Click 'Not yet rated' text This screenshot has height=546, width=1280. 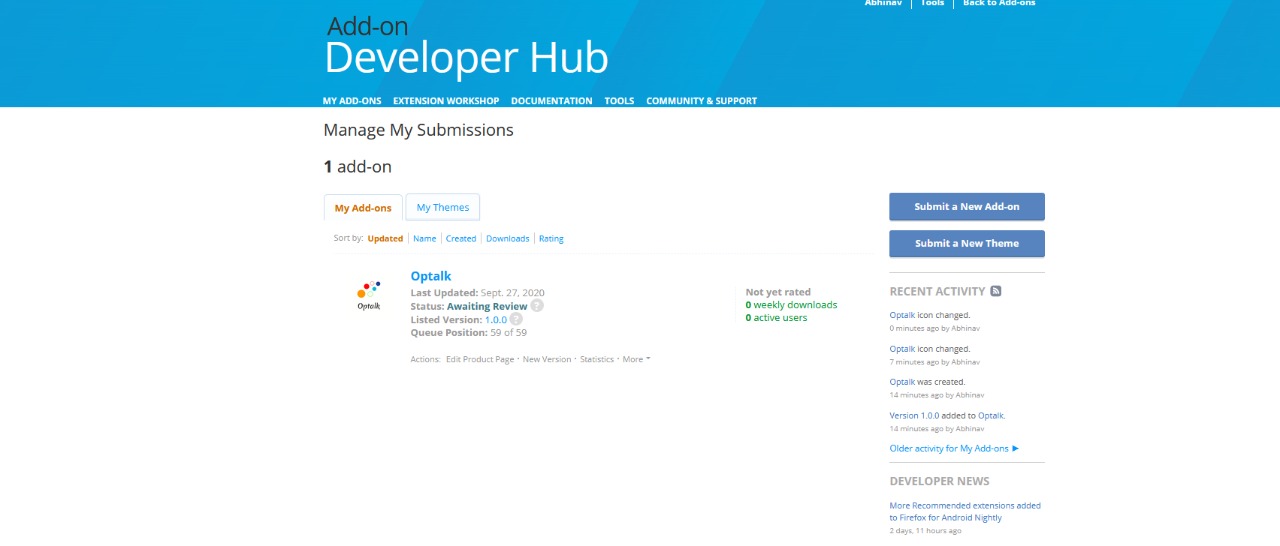(778, 292)
